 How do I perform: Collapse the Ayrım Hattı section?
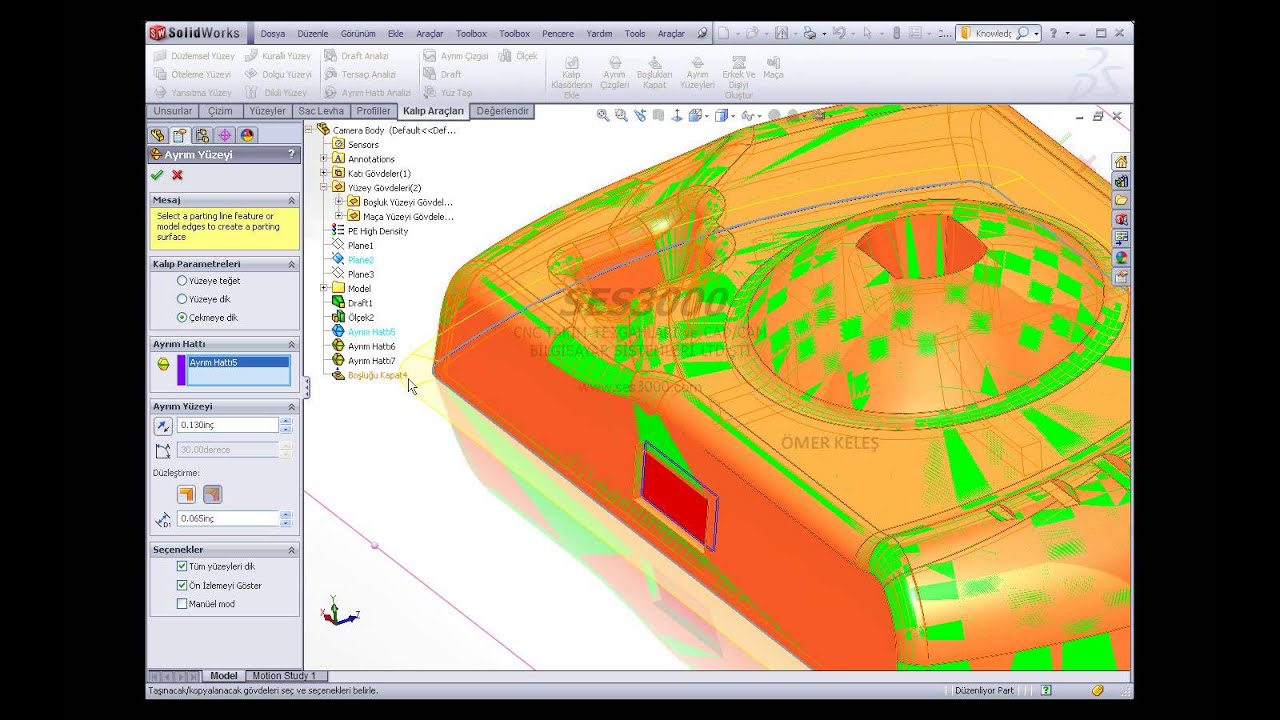[x=292, y=344]
